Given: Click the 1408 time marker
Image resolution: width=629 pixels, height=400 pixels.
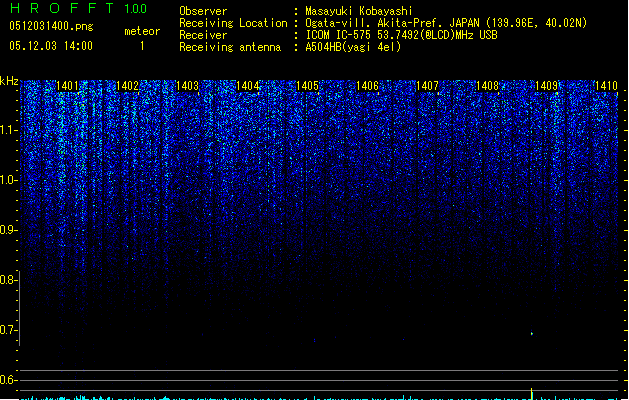Looking at the screenshot, I should coord(487,86).
